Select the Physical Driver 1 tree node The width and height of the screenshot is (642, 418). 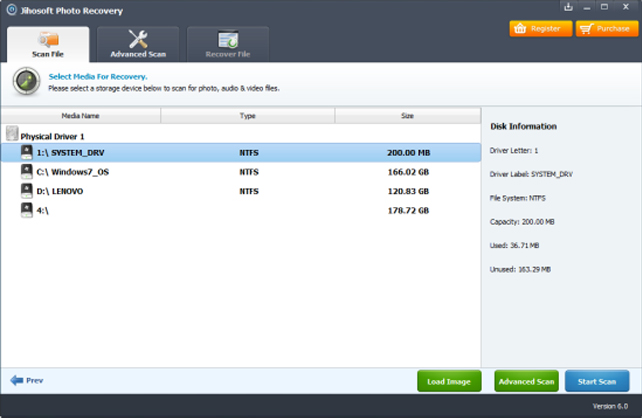(53, 135)
